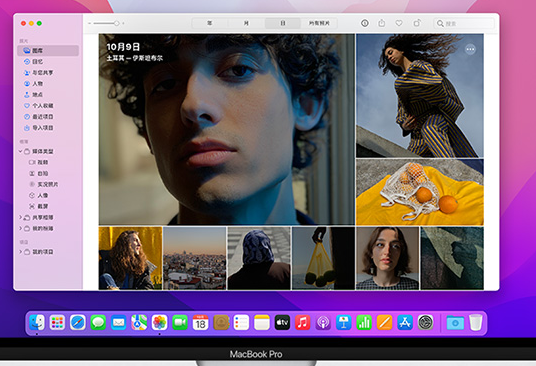Image resolution: width=536 pixels, height=366 pixels.
Task: Open Apple TV from the Dock
Action: pyautogui.click(x=282, y=322)
